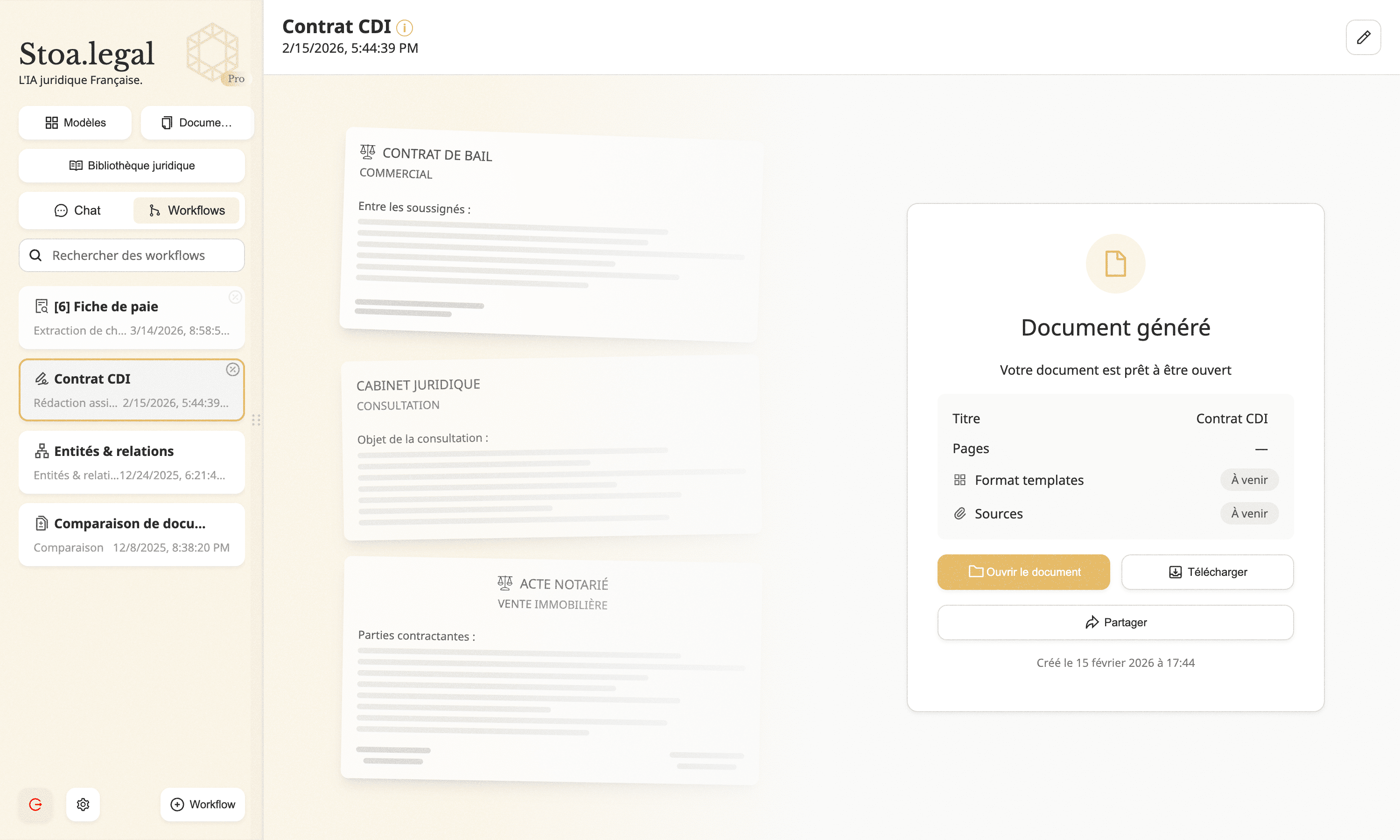Remove the Fiche de paie workflow with its circle icon
Image resolution: width=1400 pixels, height=840 pixels.
pyautogui.click(x=235, y=297)
